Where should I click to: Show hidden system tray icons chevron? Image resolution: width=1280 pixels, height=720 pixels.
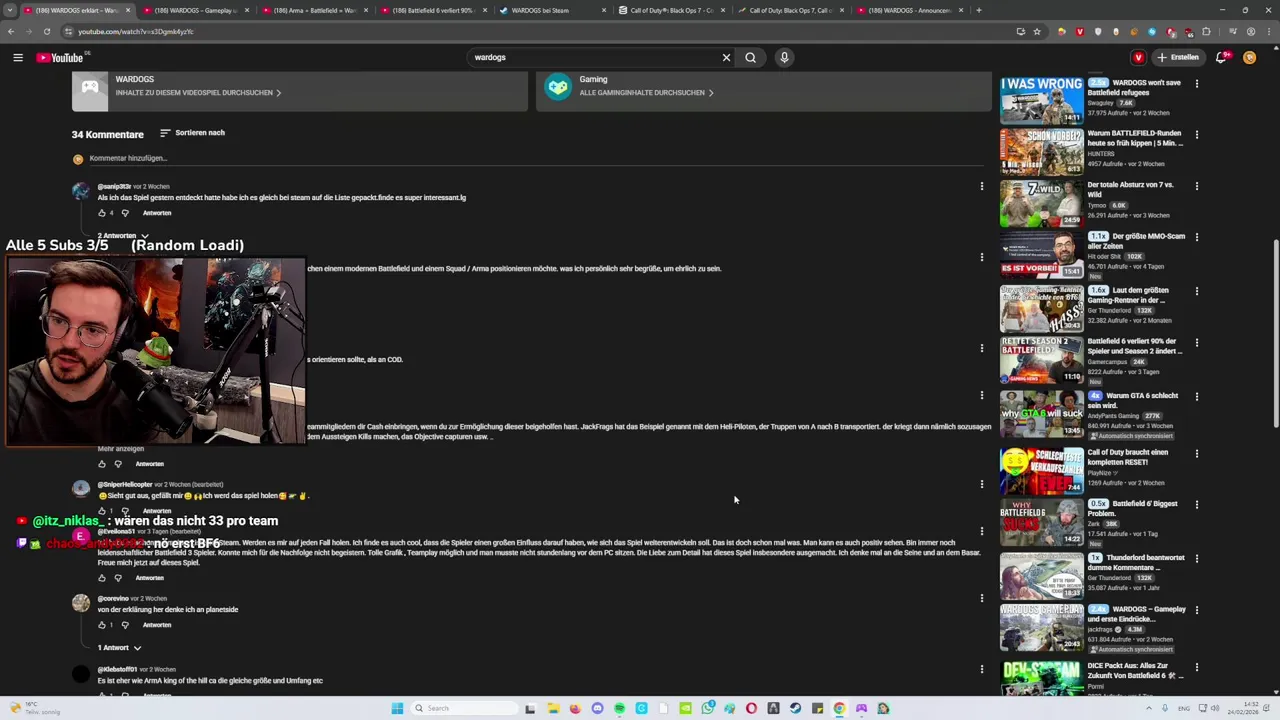pyautogui.click(x=1147, y=708)
